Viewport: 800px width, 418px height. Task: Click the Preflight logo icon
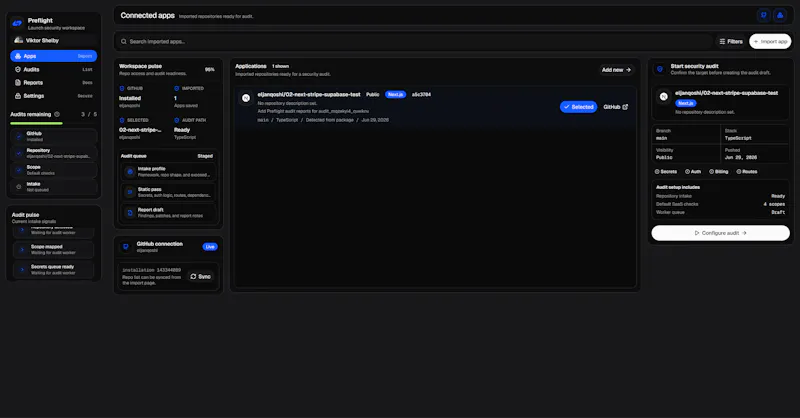(x=17, y=23)
